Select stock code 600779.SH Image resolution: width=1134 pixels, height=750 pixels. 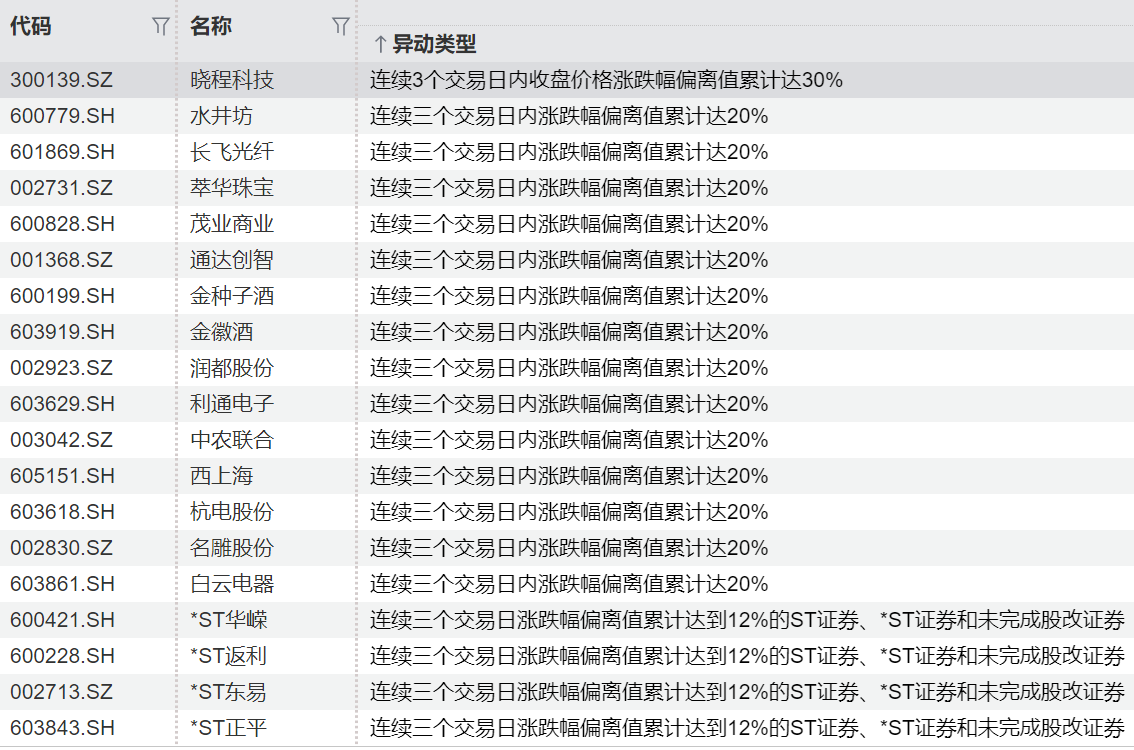click(x=62, y=116)
